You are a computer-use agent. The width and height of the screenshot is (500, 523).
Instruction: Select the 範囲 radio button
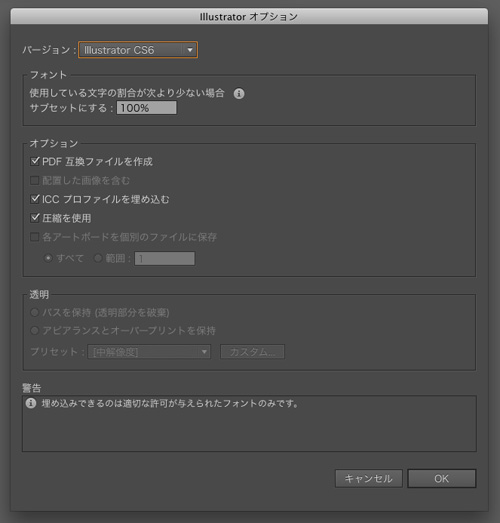pos(98,258)
